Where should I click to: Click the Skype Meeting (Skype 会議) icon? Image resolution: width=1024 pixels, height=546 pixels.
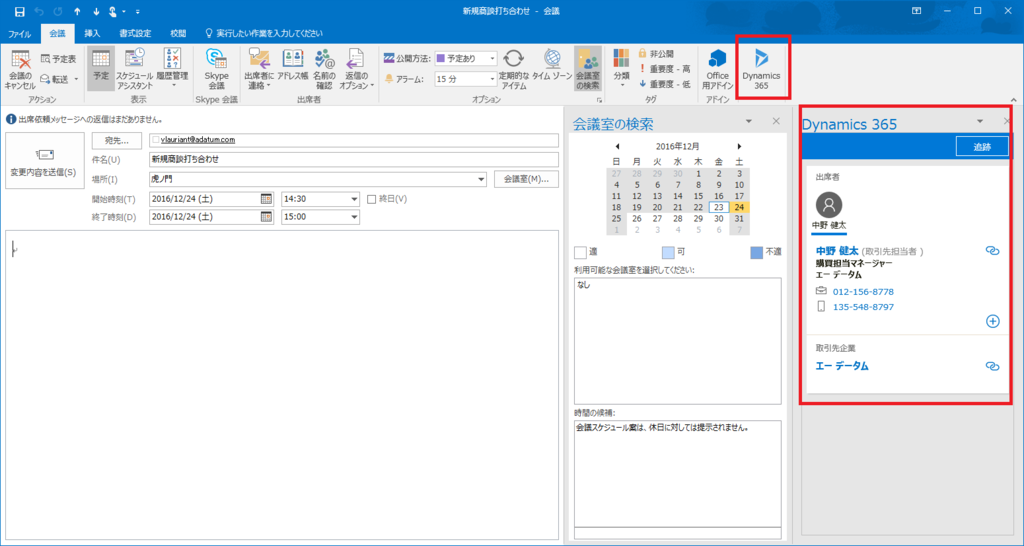point(216,69)
